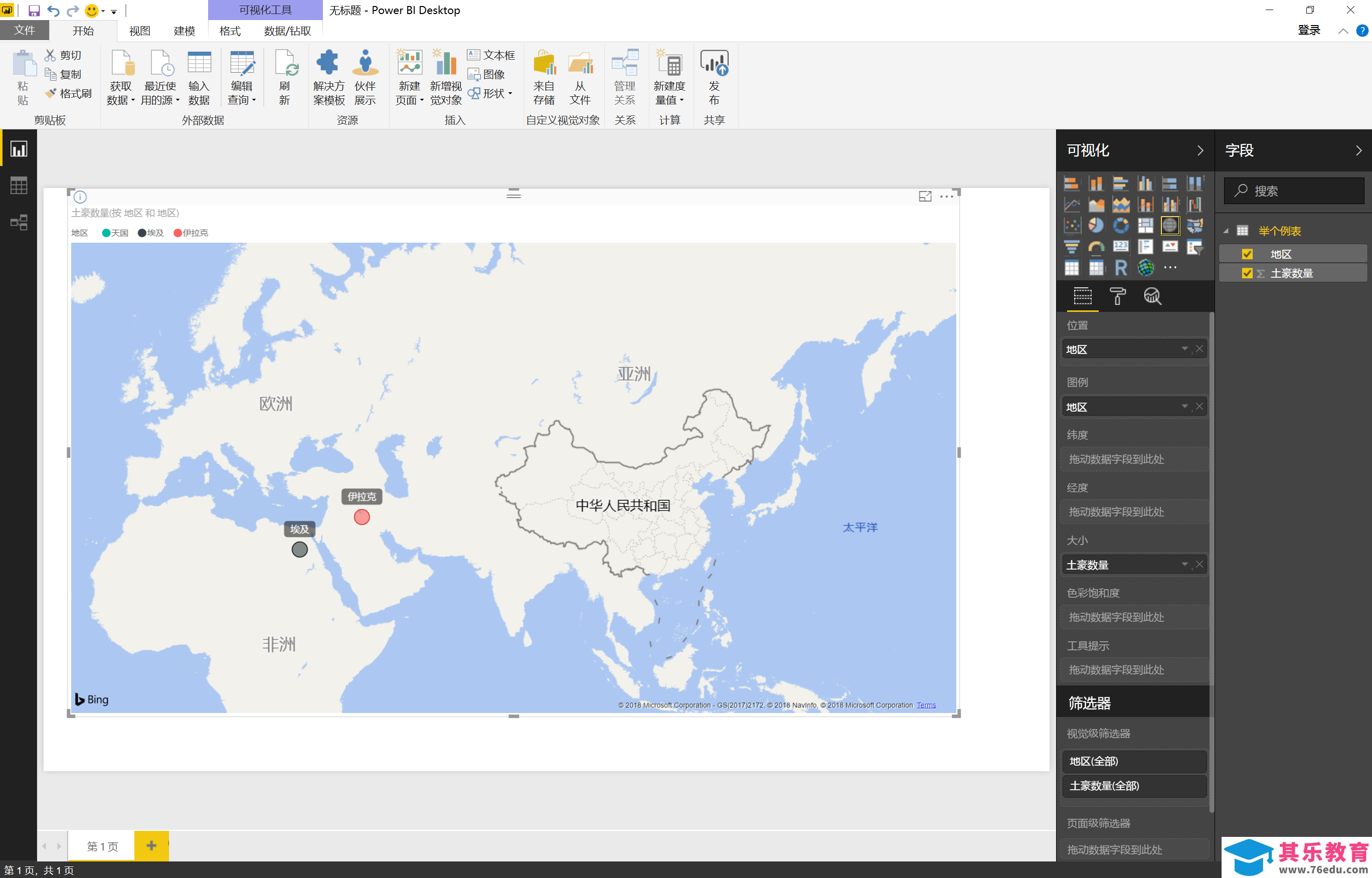
Task: Click the 发布 publish button
Action: tap(714, 79)
